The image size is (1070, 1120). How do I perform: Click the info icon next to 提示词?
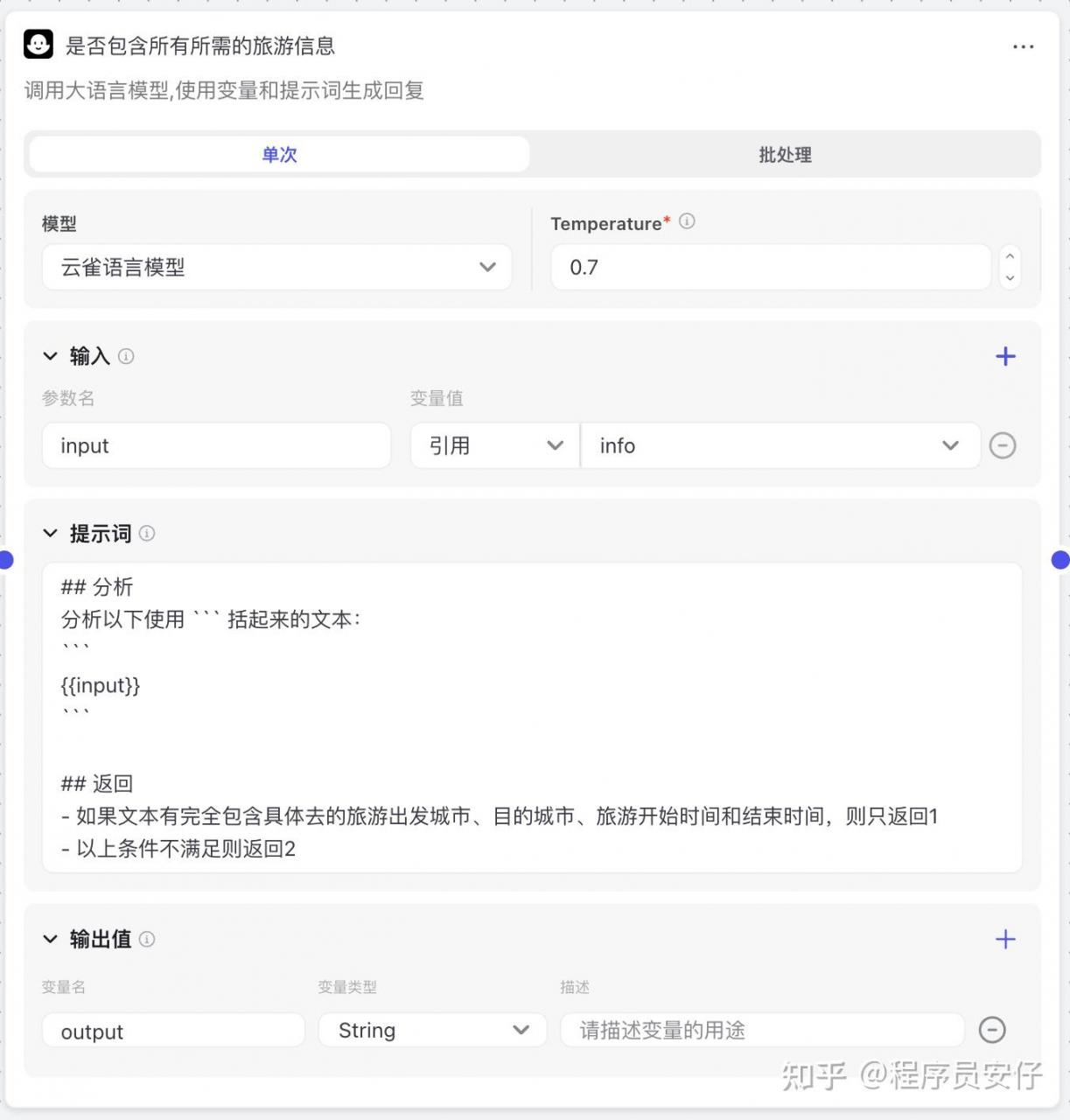147,533
